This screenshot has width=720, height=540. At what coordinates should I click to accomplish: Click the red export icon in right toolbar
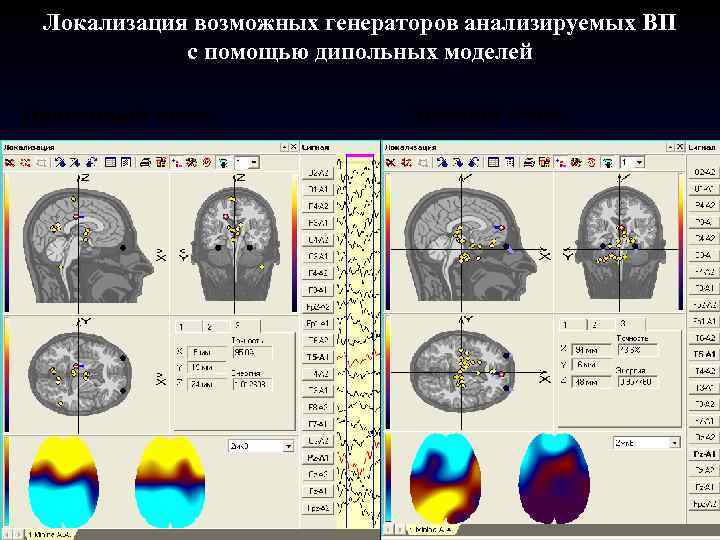(x=545, y=163)
